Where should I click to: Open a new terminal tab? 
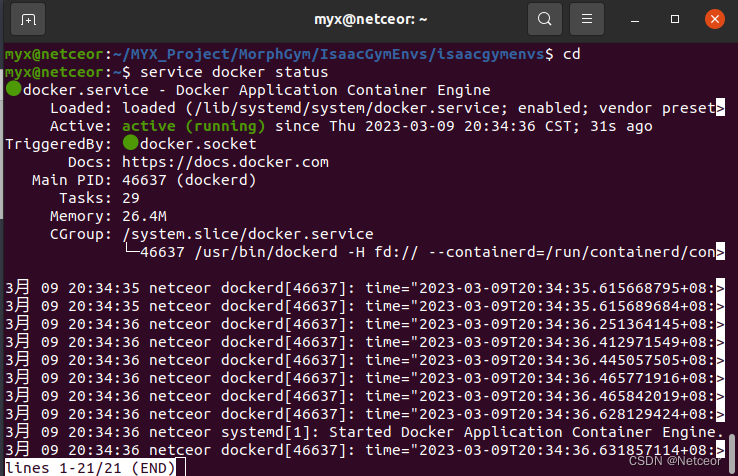28,18
